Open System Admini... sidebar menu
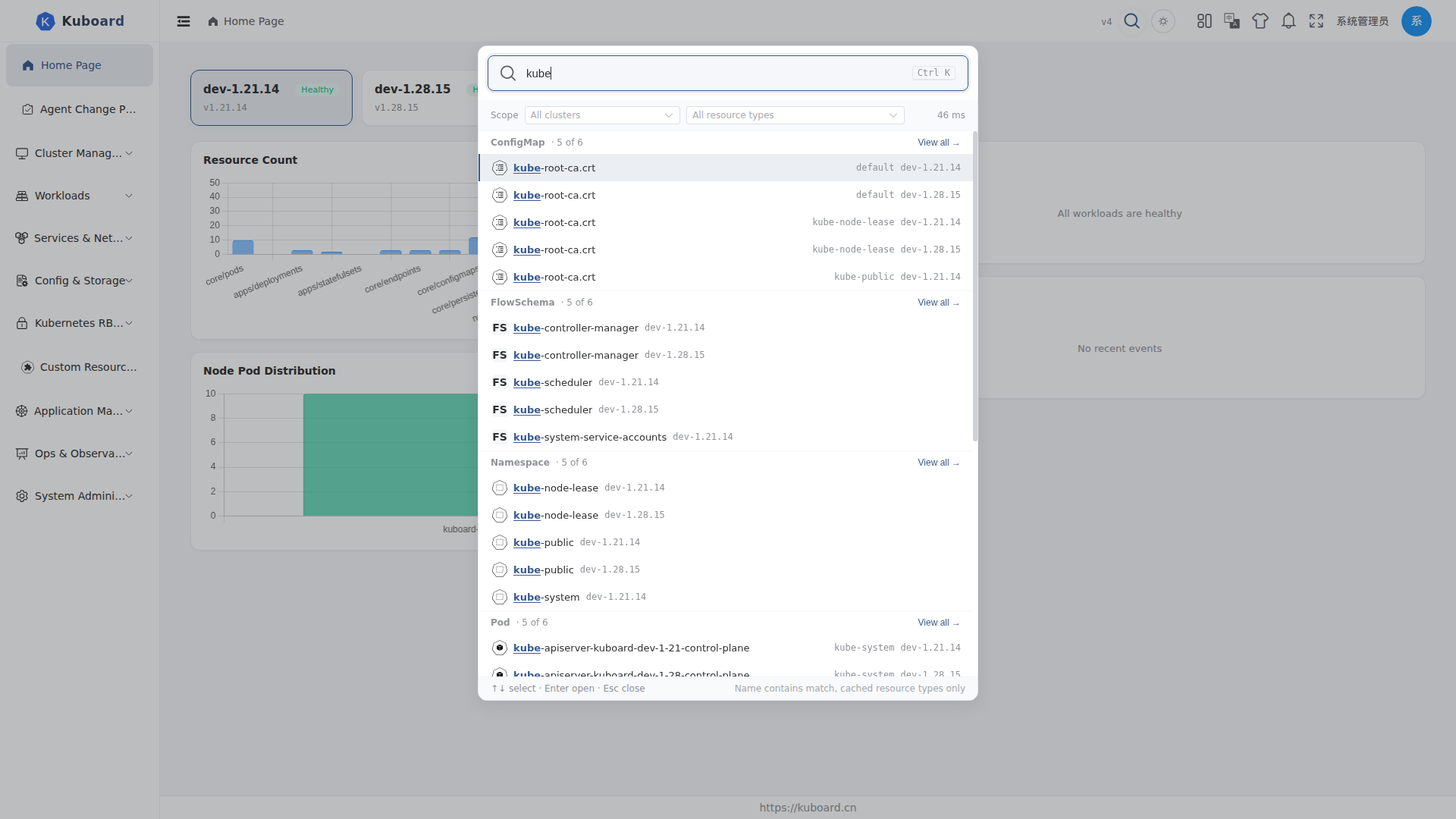Image resolution: width=1456 pixels, height=819 pixels. 80,496
